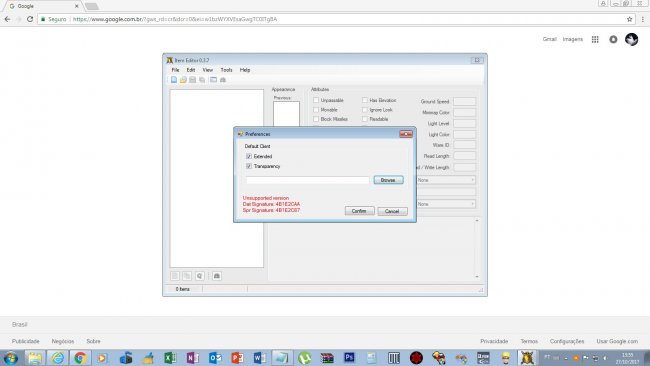Toggle the Unpassable checkbox
The image size is (650, 366).
[316, 100]
